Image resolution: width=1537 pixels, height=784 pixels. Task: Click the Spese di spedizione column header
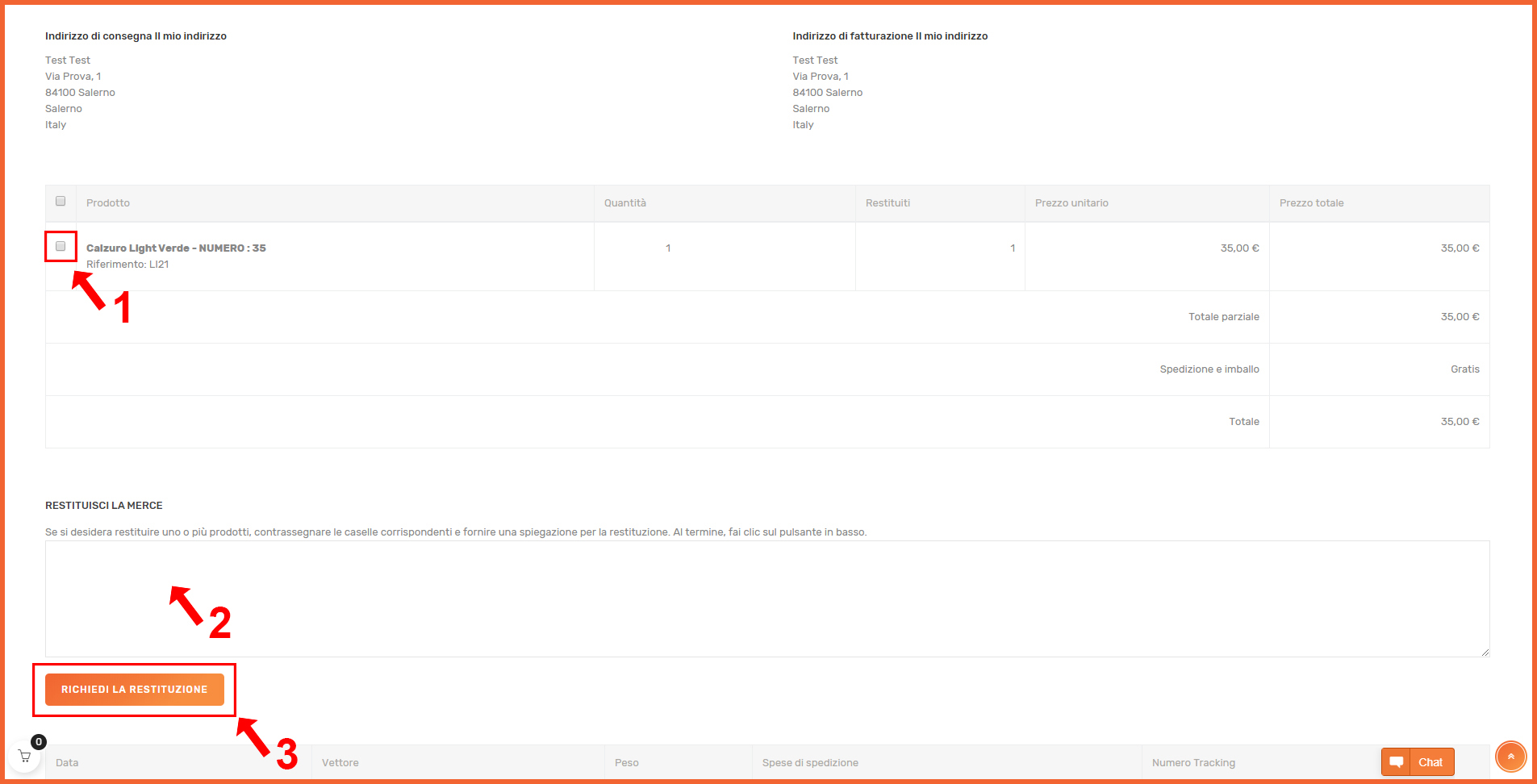810,763
